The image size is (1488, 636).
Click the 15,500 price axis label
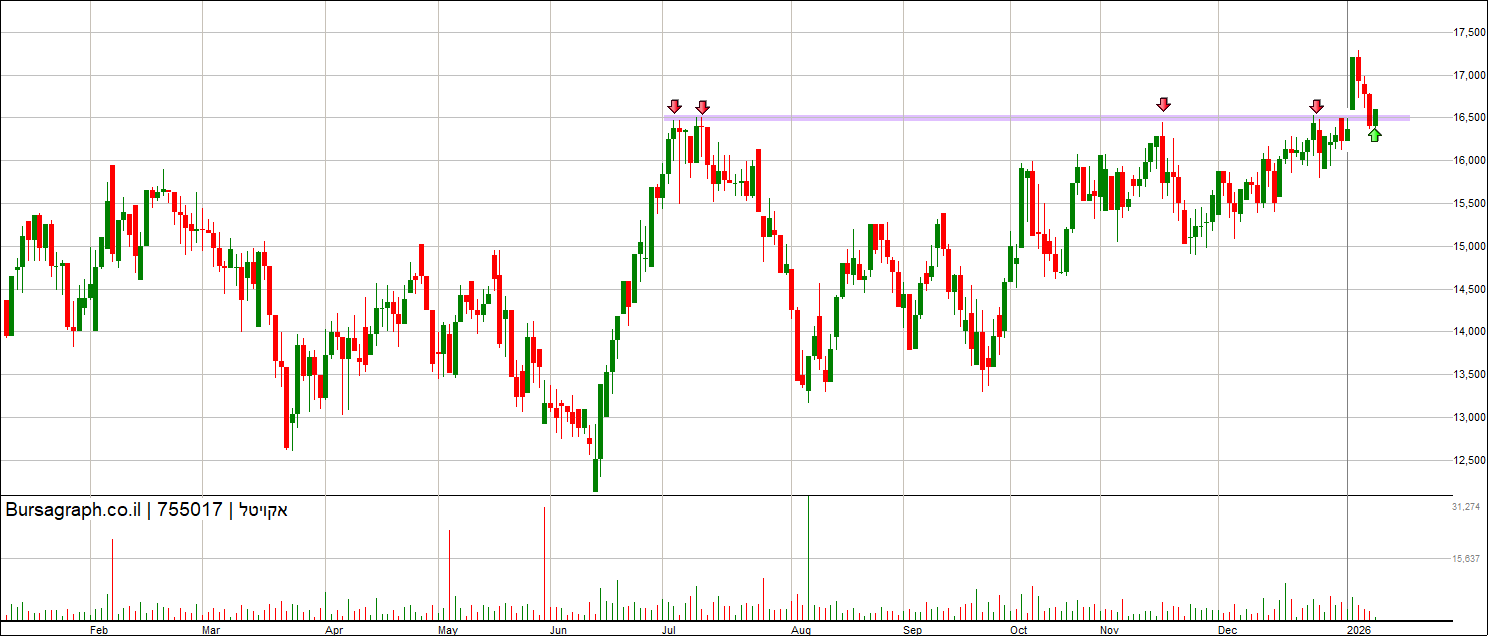1467,204
